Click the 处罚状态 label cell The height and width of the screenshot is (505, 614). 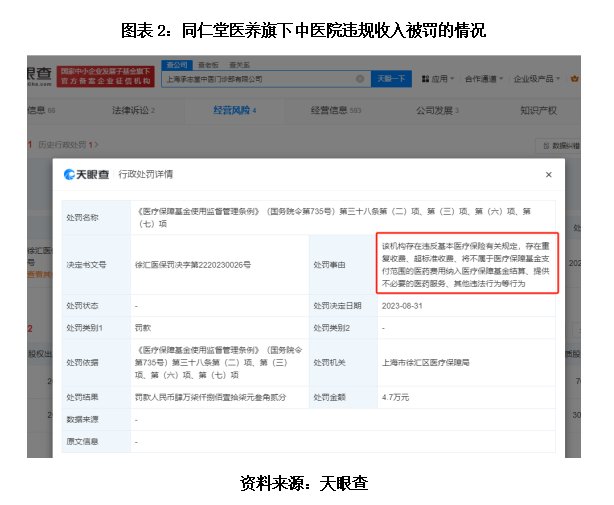click(x=96, y=306)
